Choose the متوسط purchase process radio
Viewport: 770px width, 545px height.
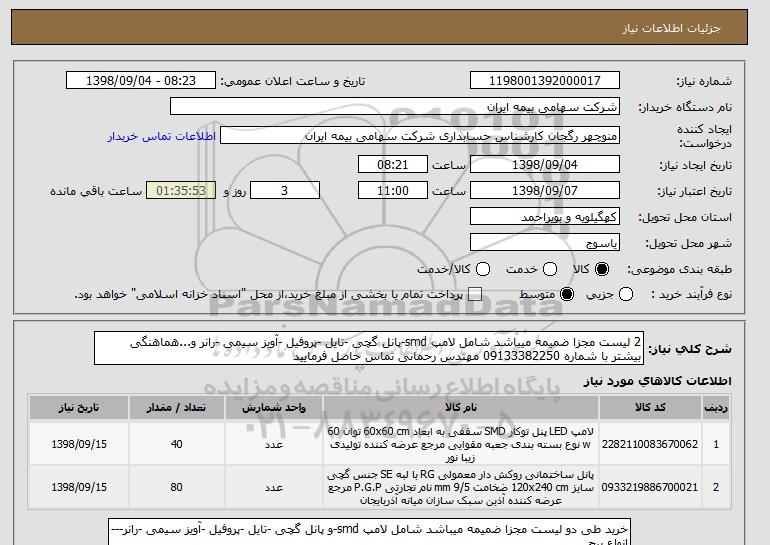(x=567, y=294)
